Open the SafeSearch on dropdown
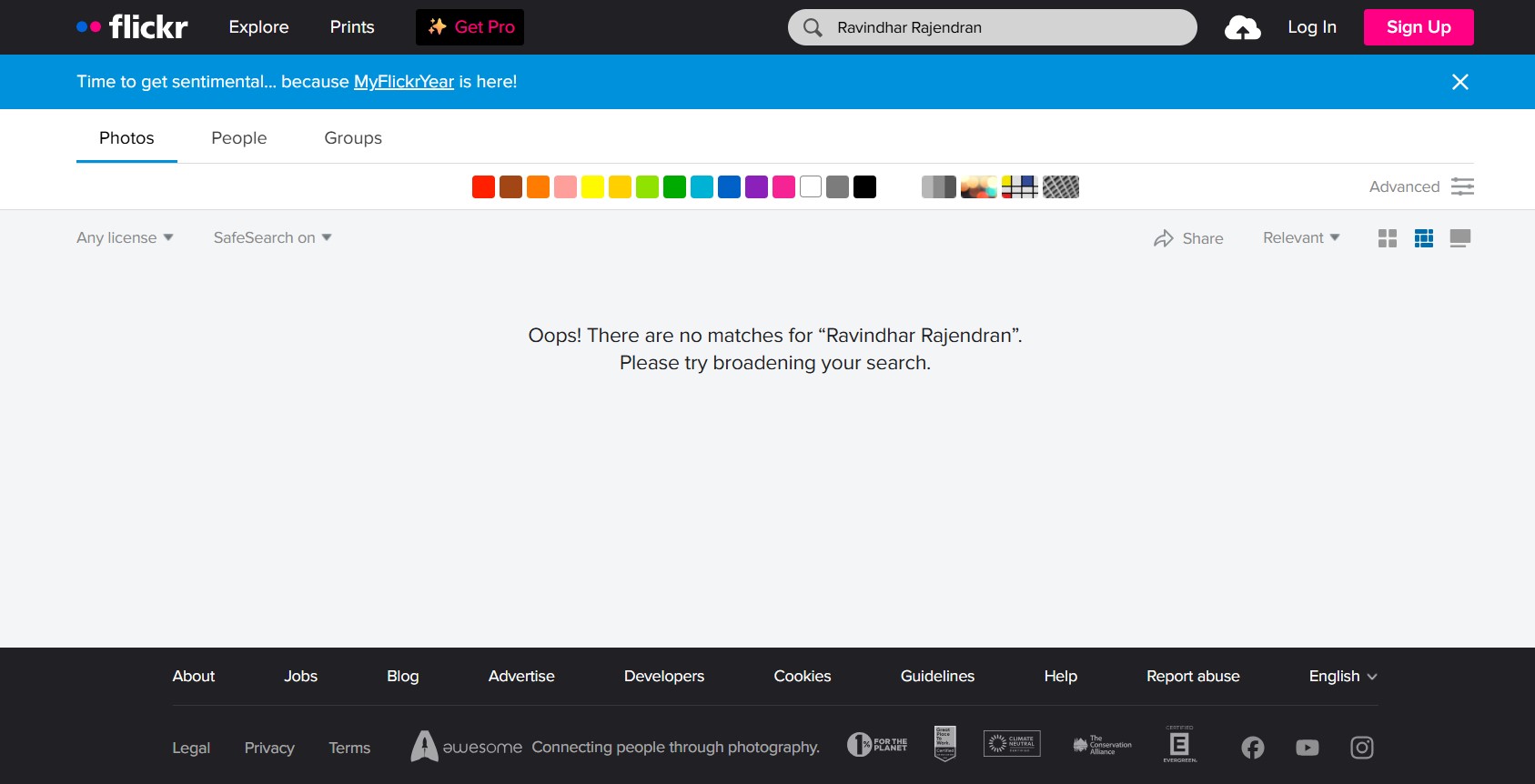The height and width of the screenshot is (784, 1535). pos(272,237)
